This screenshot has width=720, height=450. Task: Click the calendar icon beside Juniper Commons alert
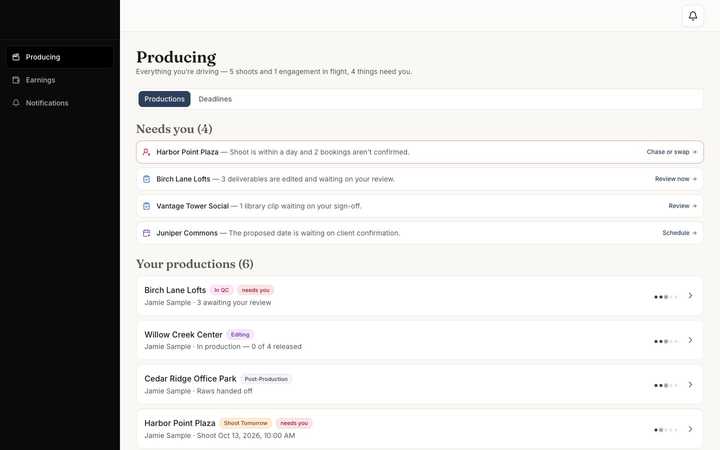click(x=146, y=233)
